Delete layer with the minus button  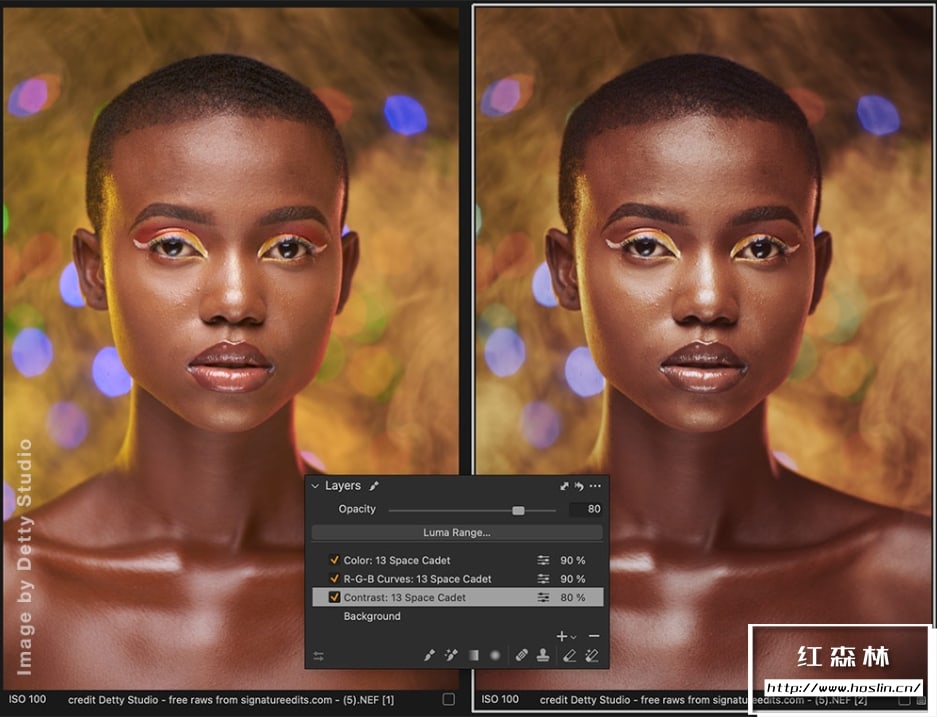pyautogui.click(x=594, y=636)
